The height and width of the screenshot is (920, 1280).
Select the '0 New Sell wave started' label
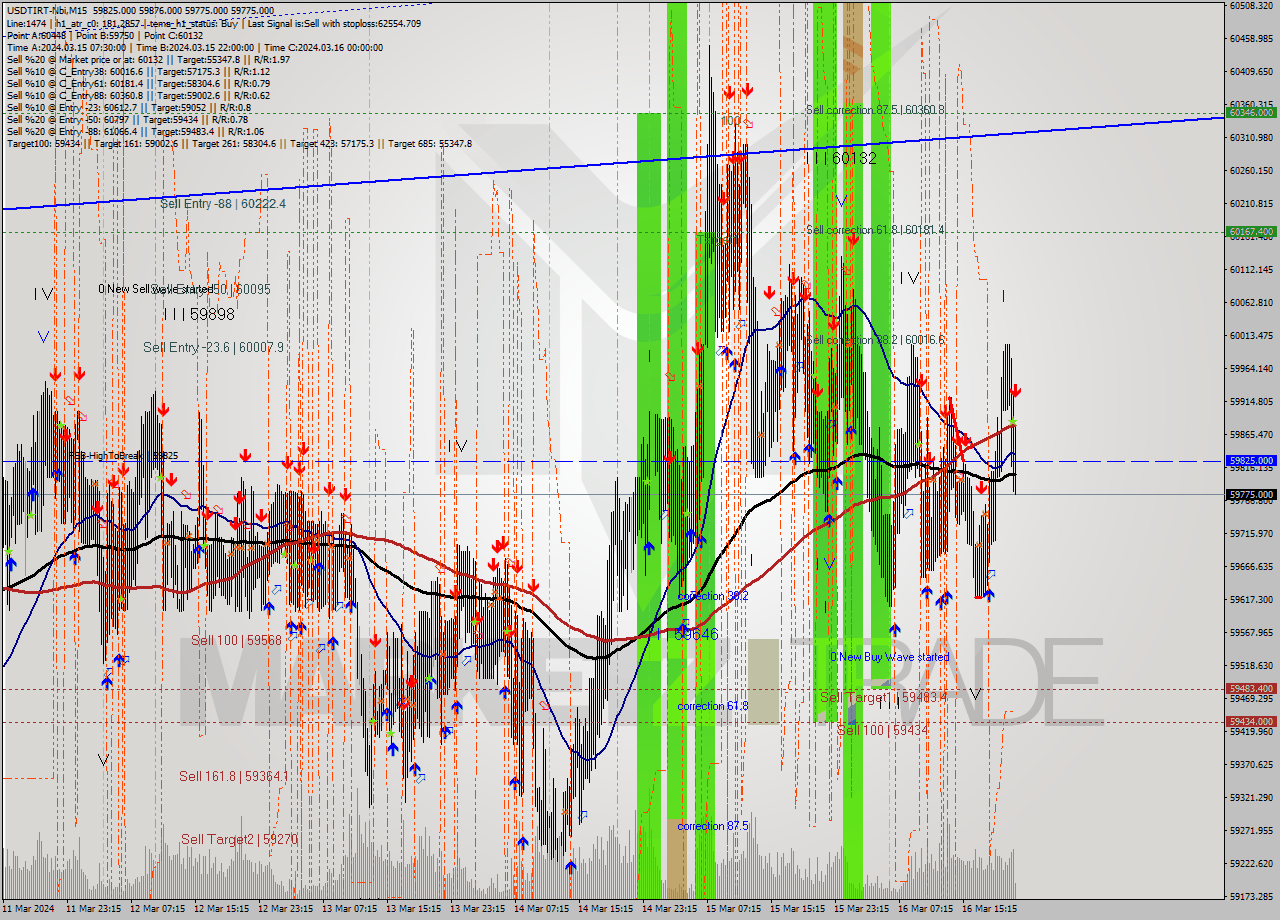click(155, 289)
